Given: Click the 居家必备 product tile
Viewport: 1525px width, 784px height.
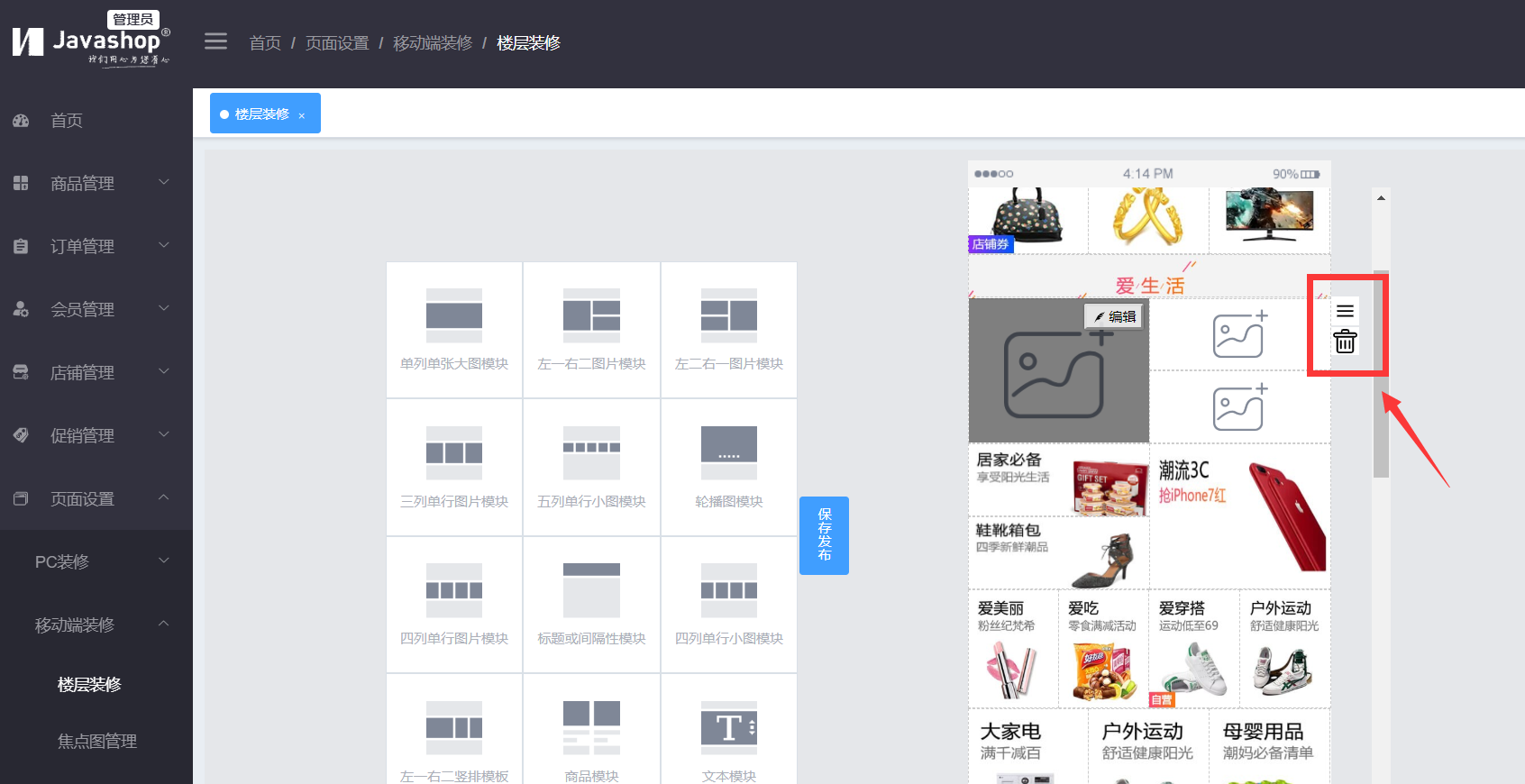Looking at the screenshot, I should (x=1059, y=480).
